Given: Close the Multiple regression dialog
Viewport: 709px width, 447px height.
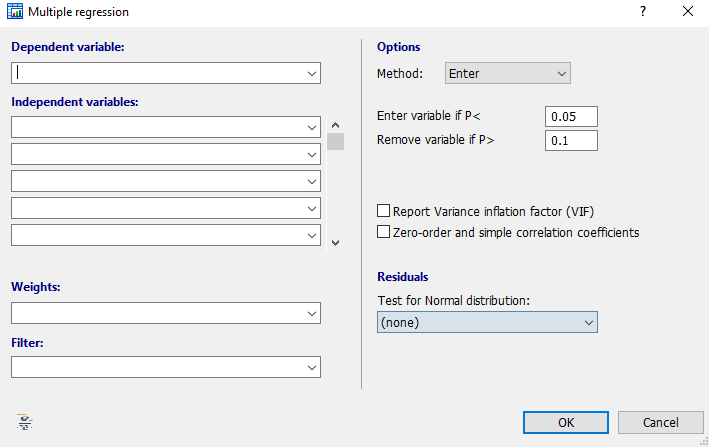Looking at the screenshot, I should (687, 12).
